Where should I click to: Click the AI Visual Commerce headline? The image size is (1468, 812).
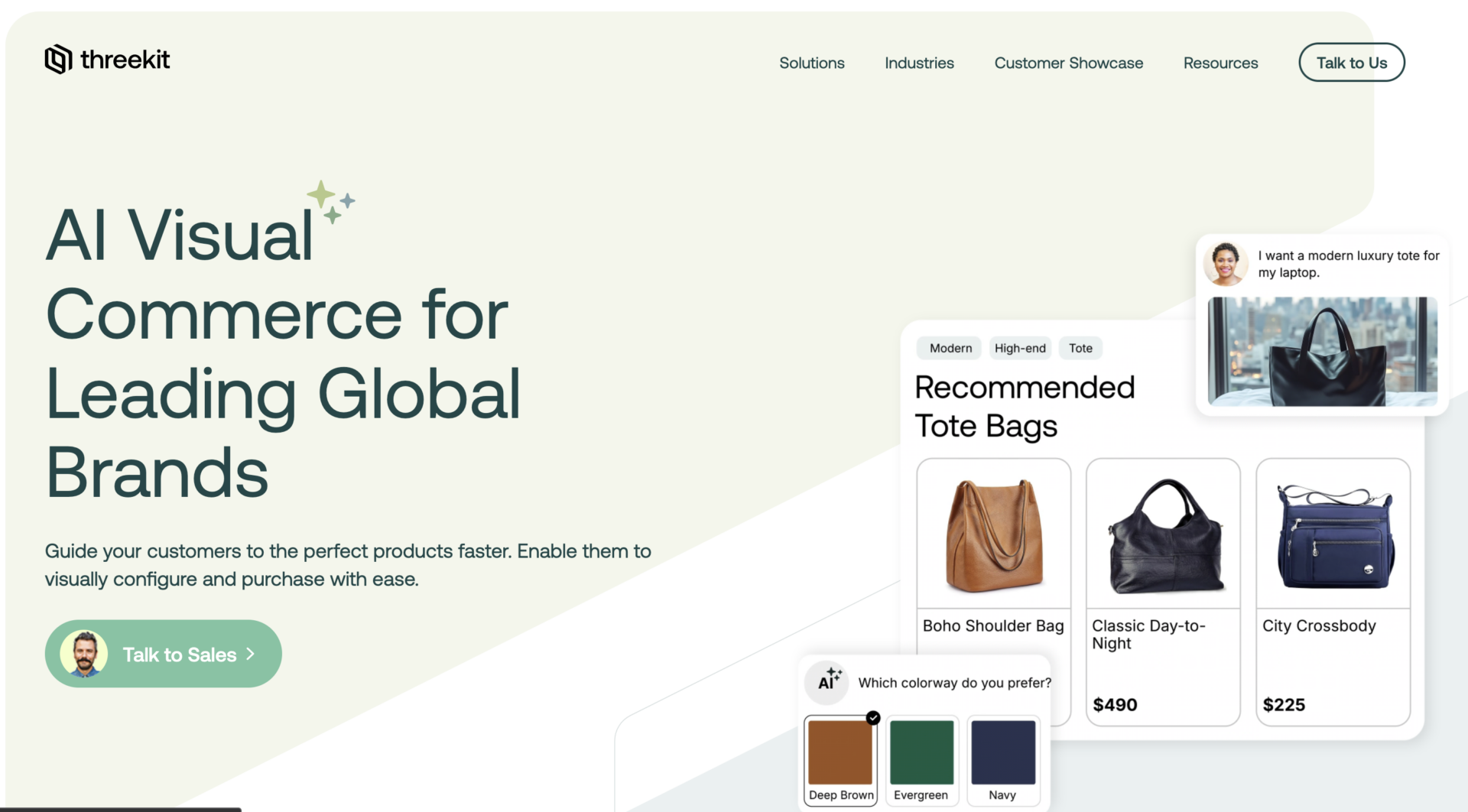(x=283, y=353)
